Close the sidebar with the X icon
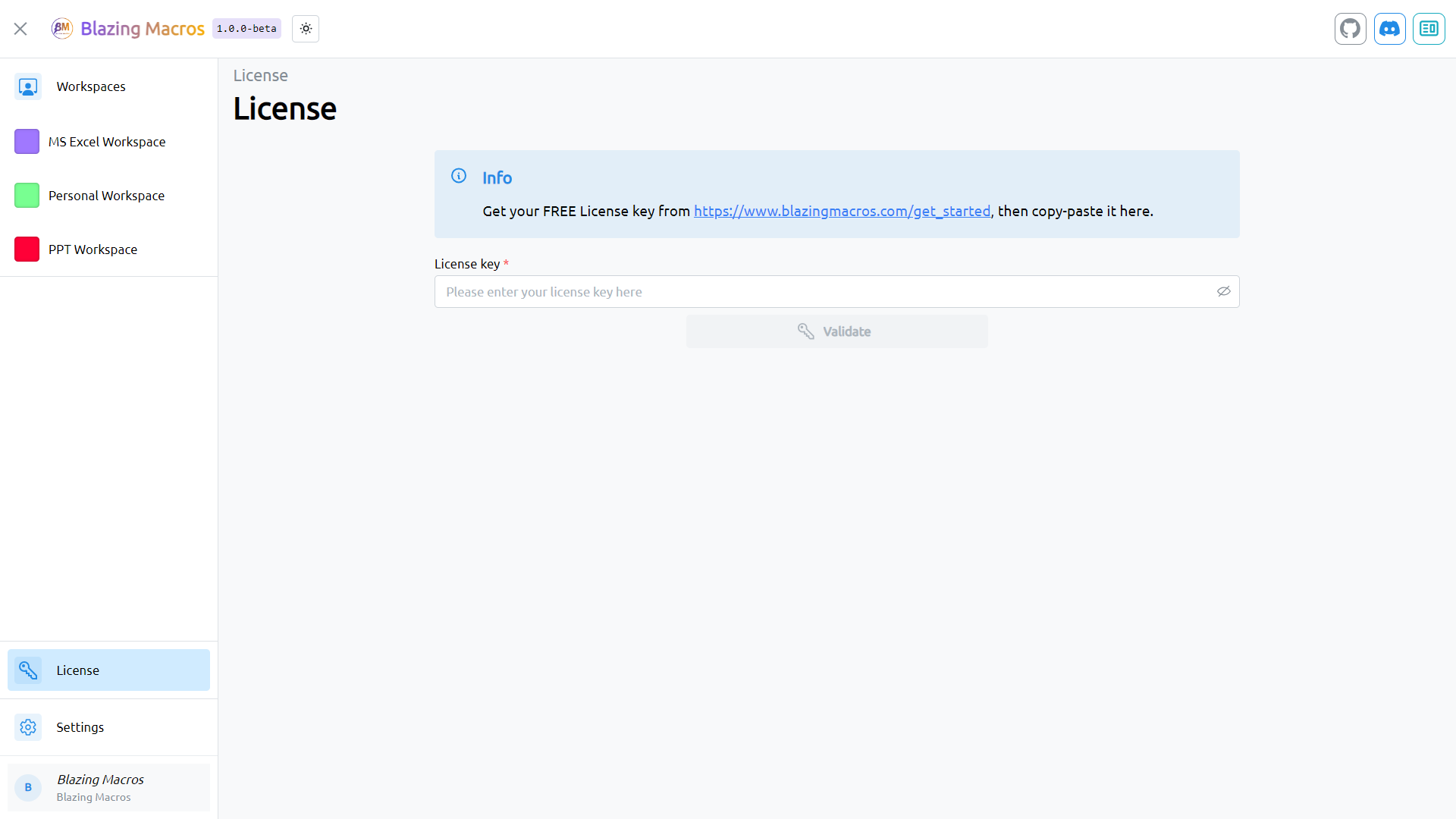The image size is (1456, 819). tap(20, 29)
